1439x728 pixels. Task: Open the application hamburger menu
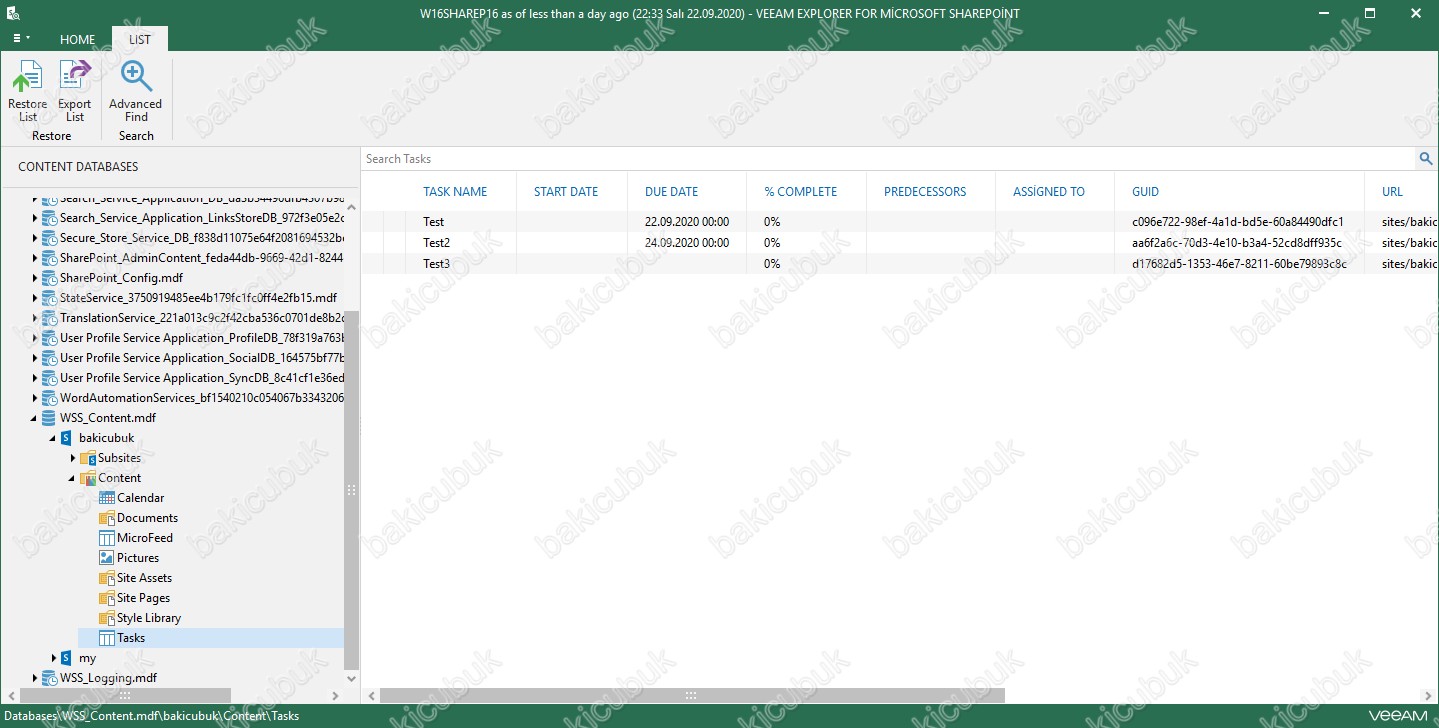point(19,38)
